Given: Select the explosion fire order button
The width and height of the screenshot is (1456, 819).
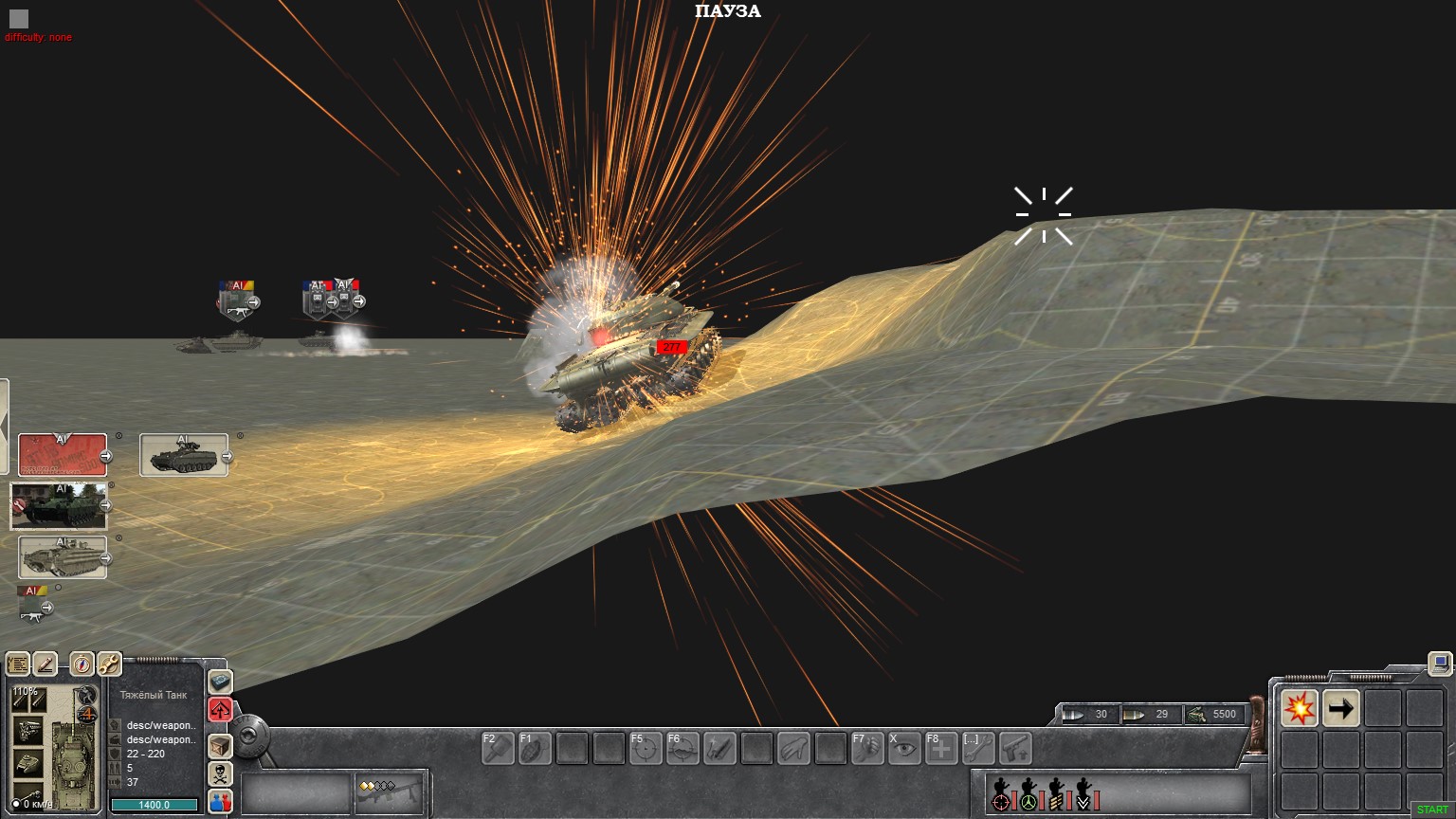Looking at the screenshot, I should tap(1300, 708).
